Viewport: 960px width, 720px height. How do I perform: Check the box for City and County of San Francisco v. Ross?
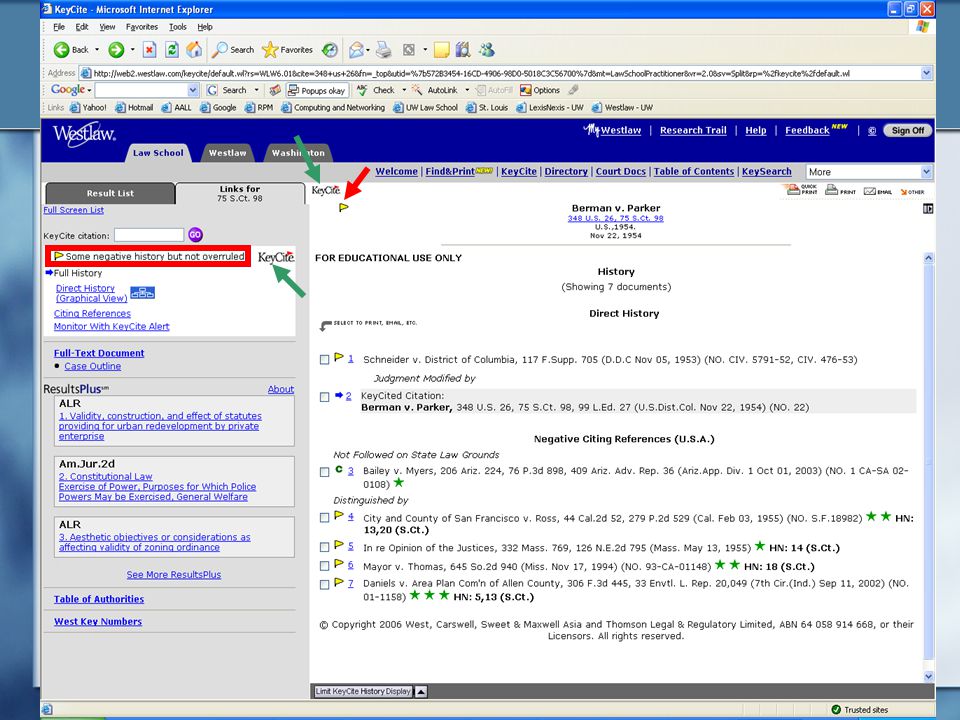pyautogui.click(x=324, y=518)
